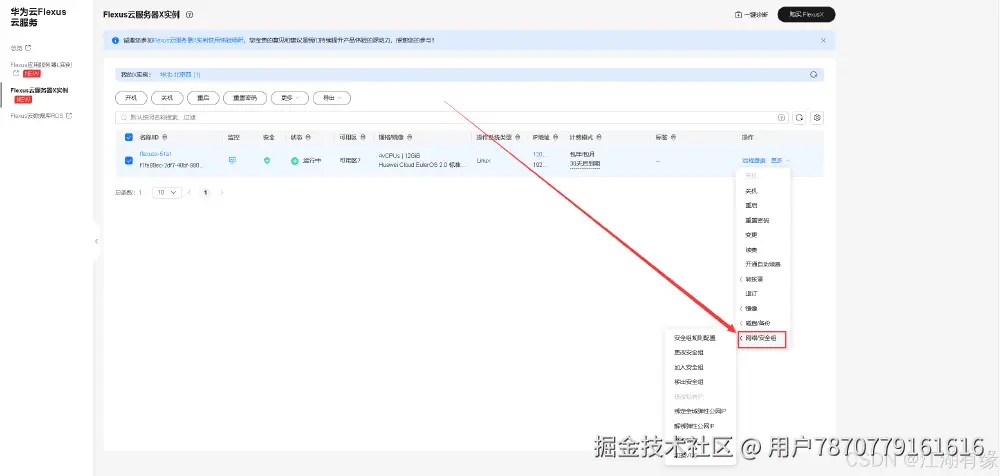Click the monitoring icon in the instance row
Viewport: 1000px width, 476px height.
(232, 160)
